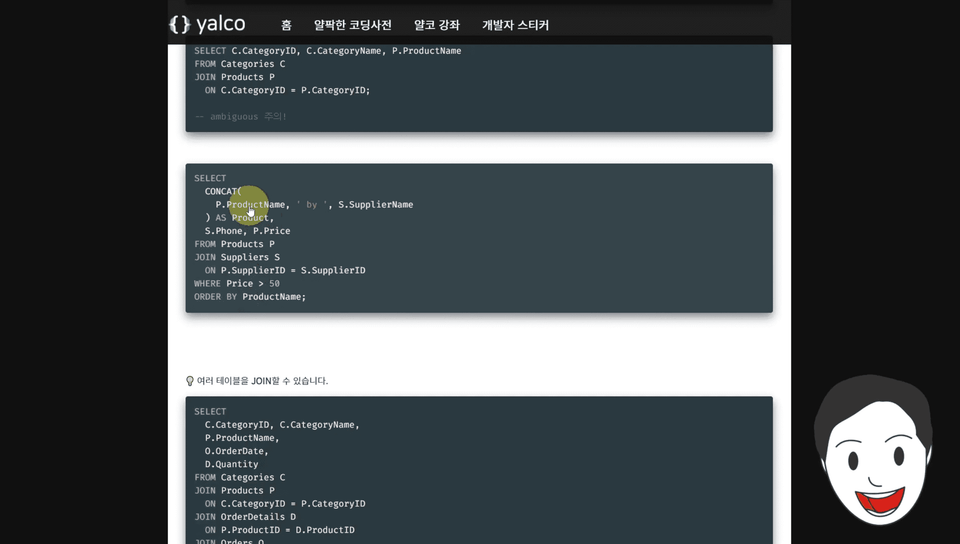Click the 'S.Phone, P.Price' line
The image size is (960, 544).
[247, 231]
